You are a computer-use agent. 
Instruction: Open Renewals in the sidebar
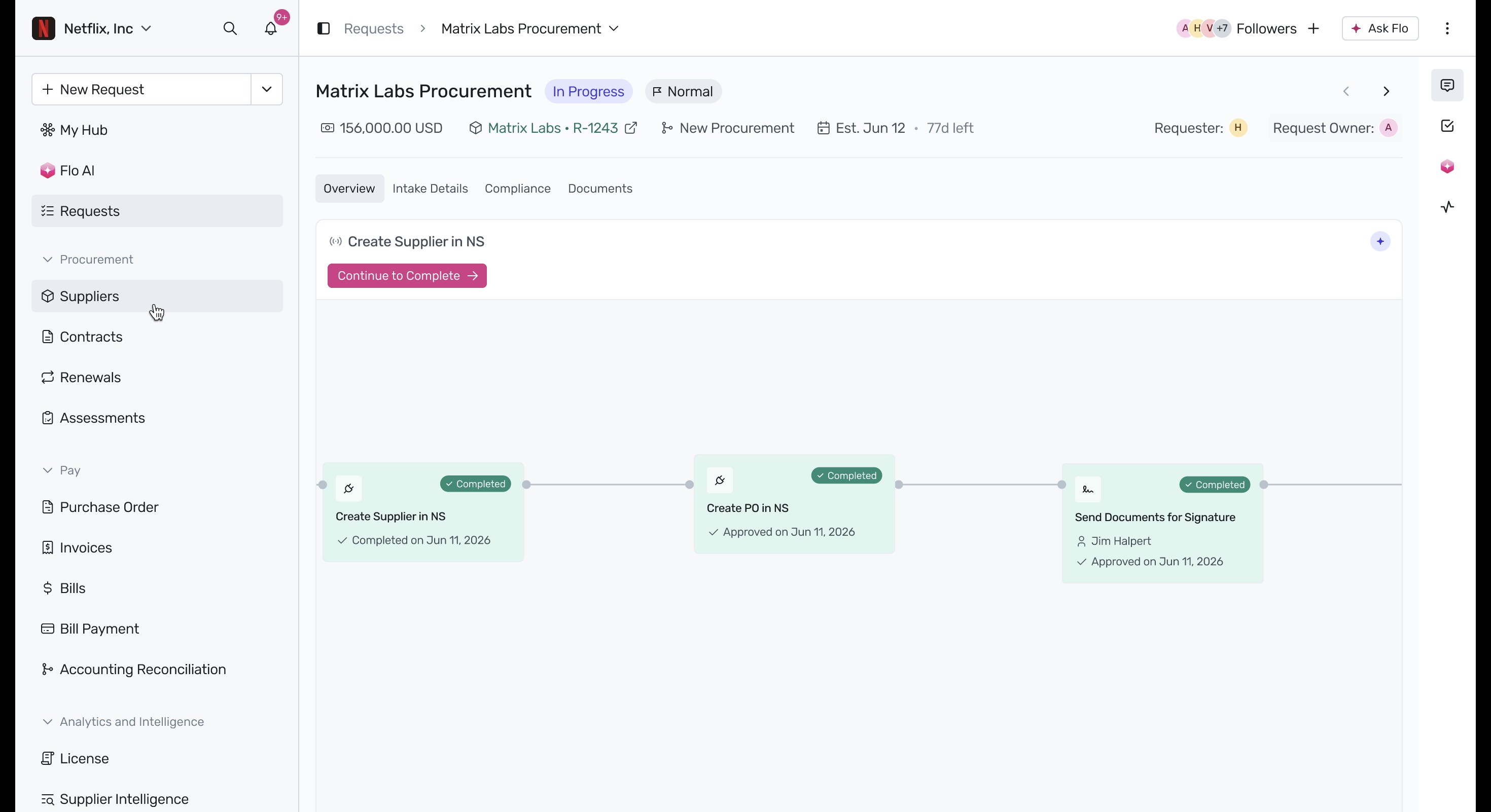[157, 377]
